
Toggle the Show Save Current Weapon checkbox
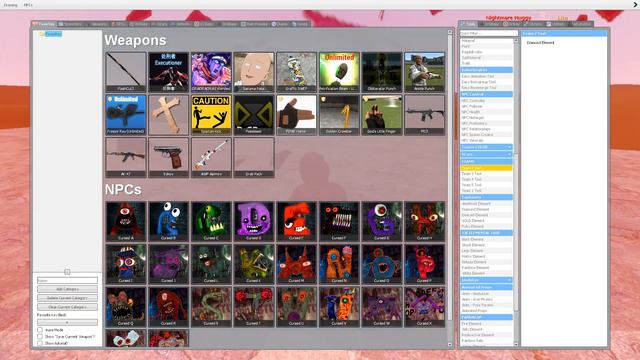40,337
